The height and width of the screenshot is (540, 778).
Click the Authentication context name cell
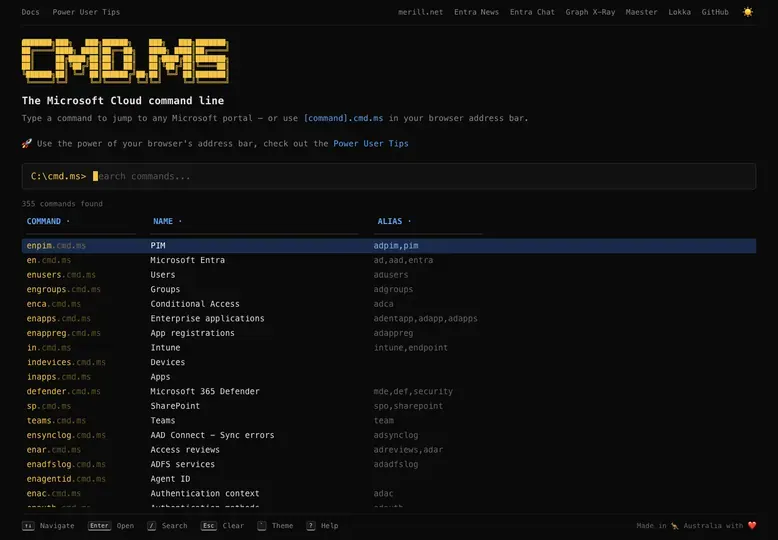(205, 494)
